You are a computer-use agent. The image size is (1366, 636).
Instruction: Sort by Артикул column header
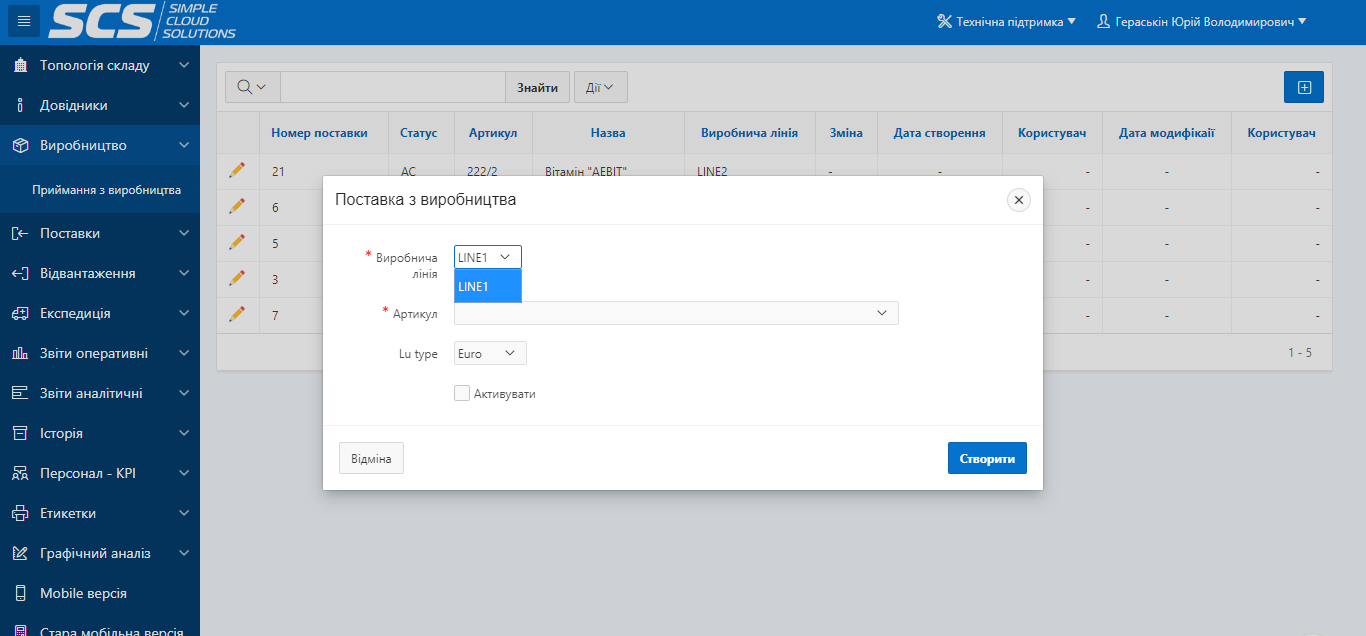point(493,133)
